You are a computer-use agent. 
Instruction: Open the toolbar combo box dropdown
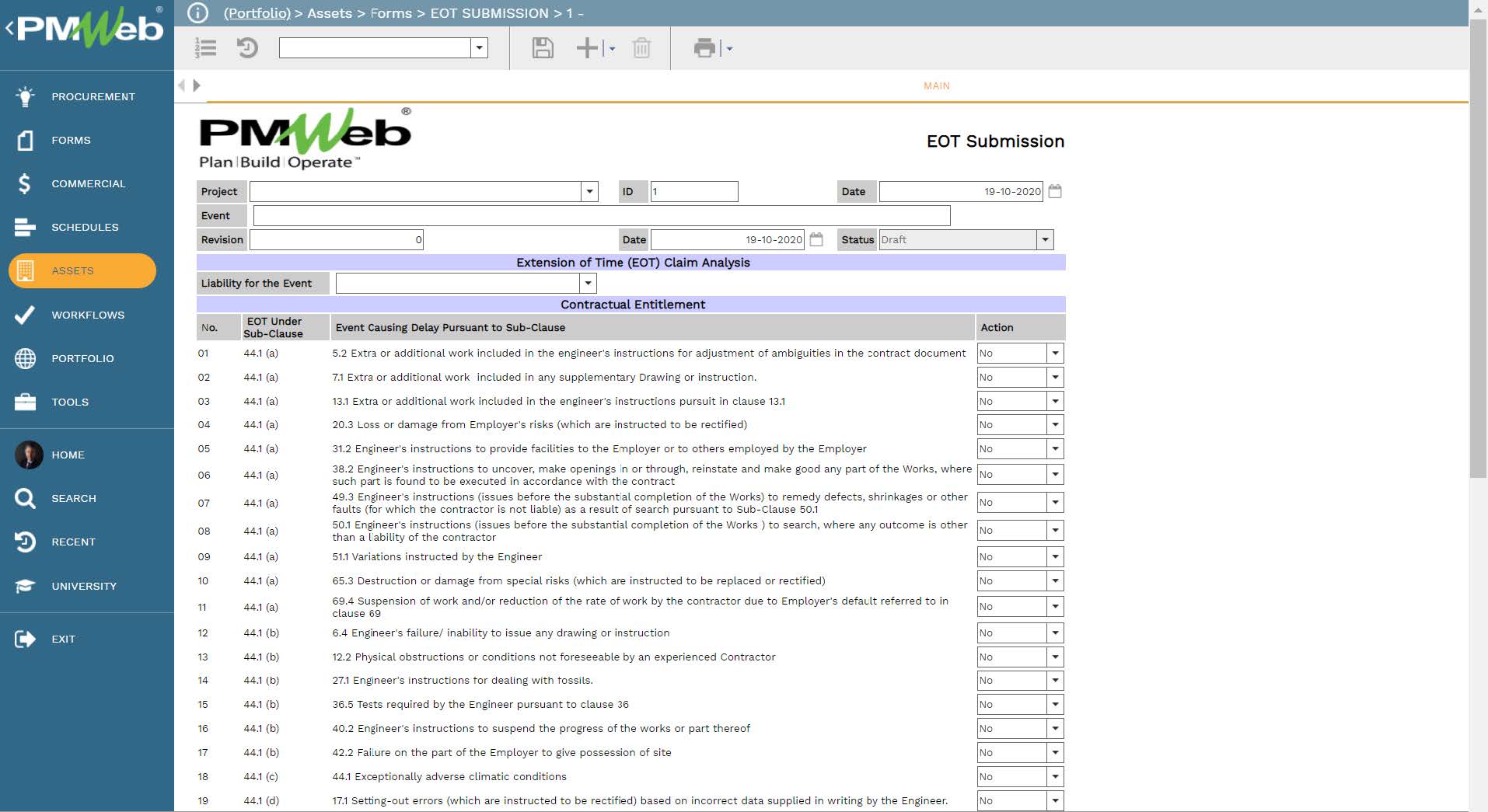(480, 48)
